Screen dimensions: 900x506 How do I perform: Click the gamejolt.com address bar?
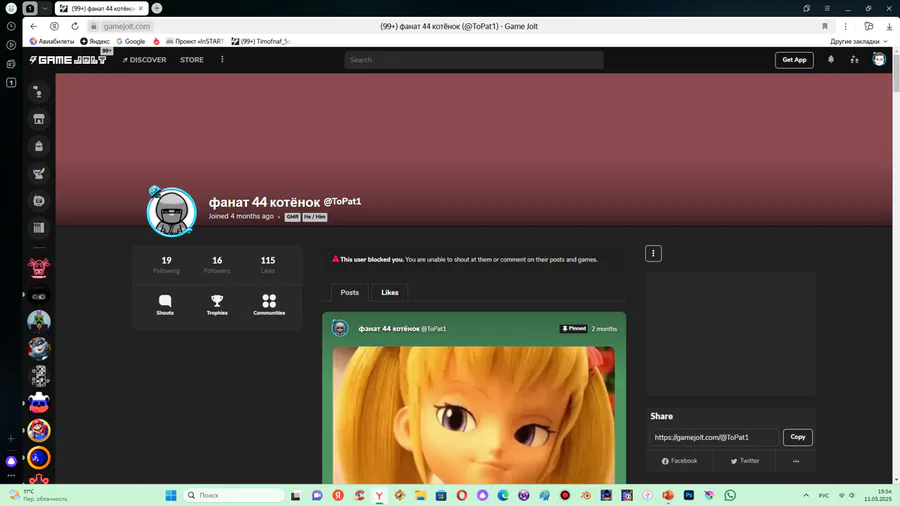point(127,26)
